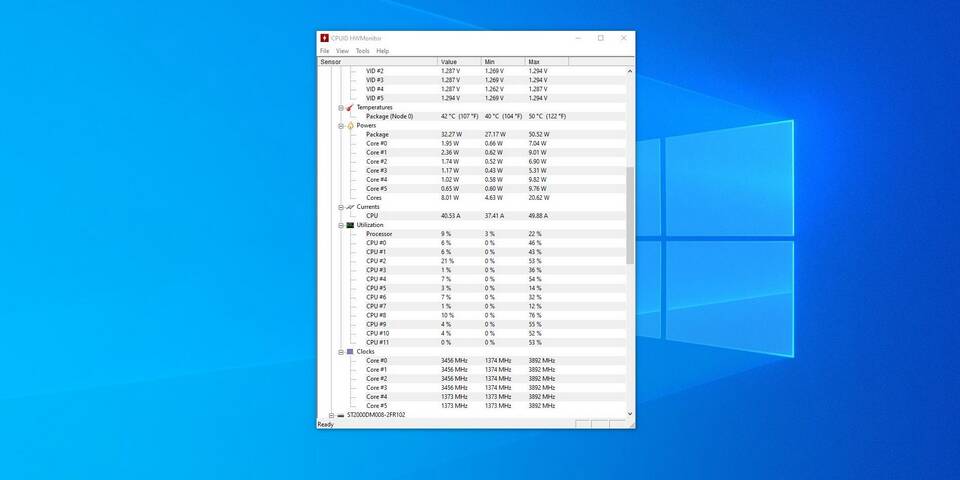Click the Temperatures thermometer icon
The height and width of the screenshot is (480, 960).
pyautogui.click(x=350, y=107)
